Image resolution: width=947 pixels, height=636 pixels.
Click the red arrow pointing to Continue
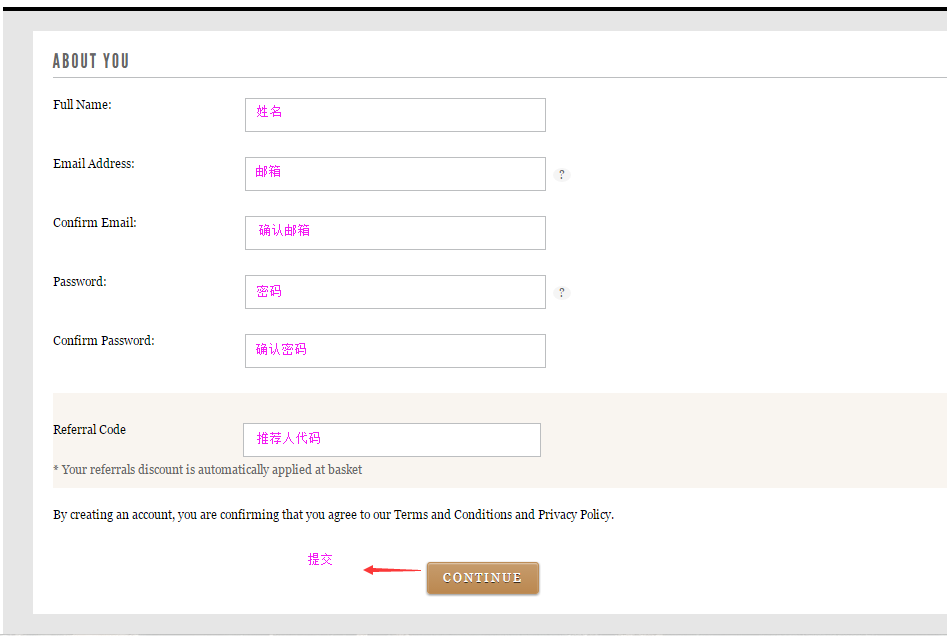(x=392, y=570)
